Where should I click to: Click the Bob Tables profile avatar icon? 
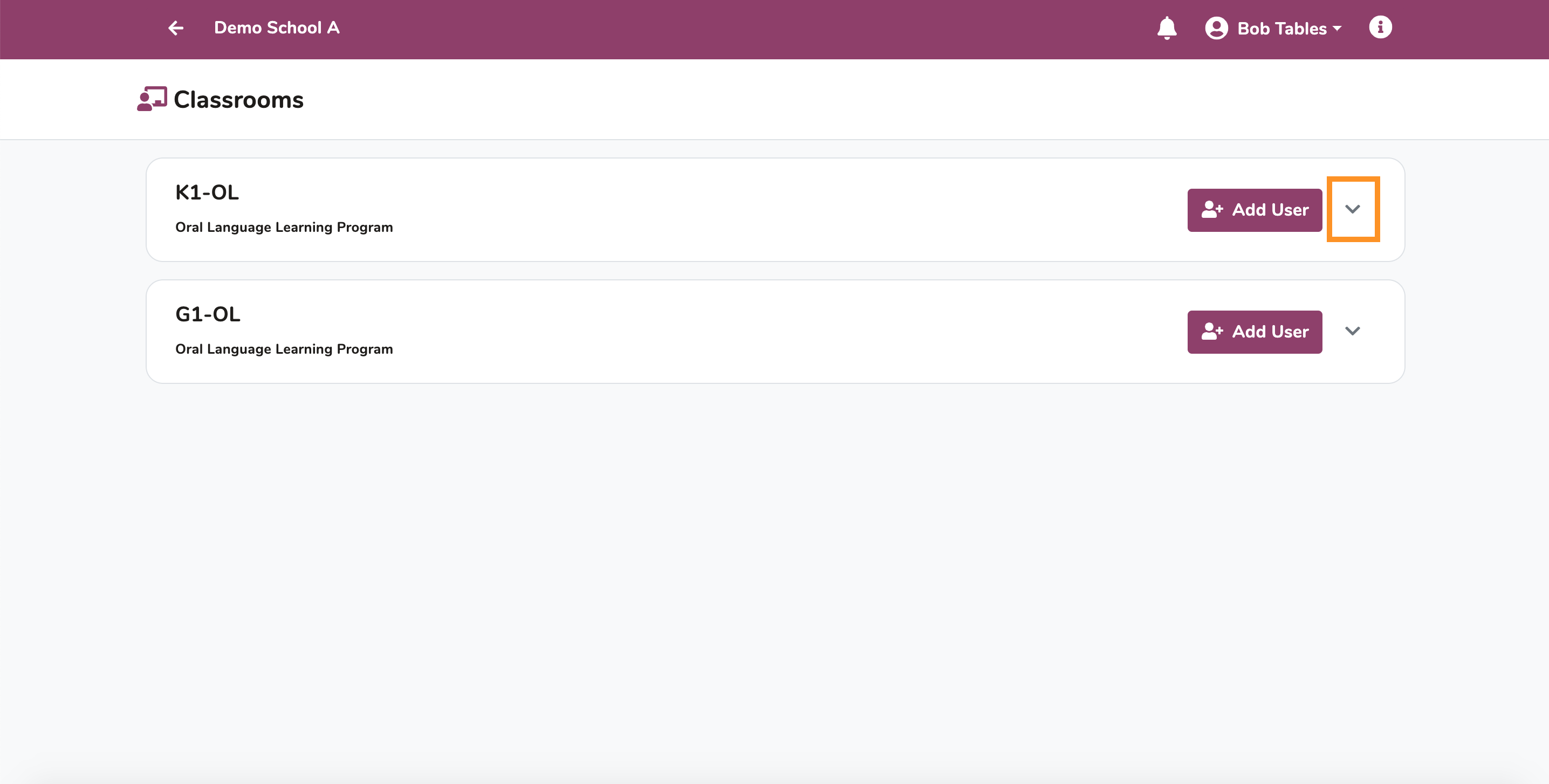point(1216,28)
